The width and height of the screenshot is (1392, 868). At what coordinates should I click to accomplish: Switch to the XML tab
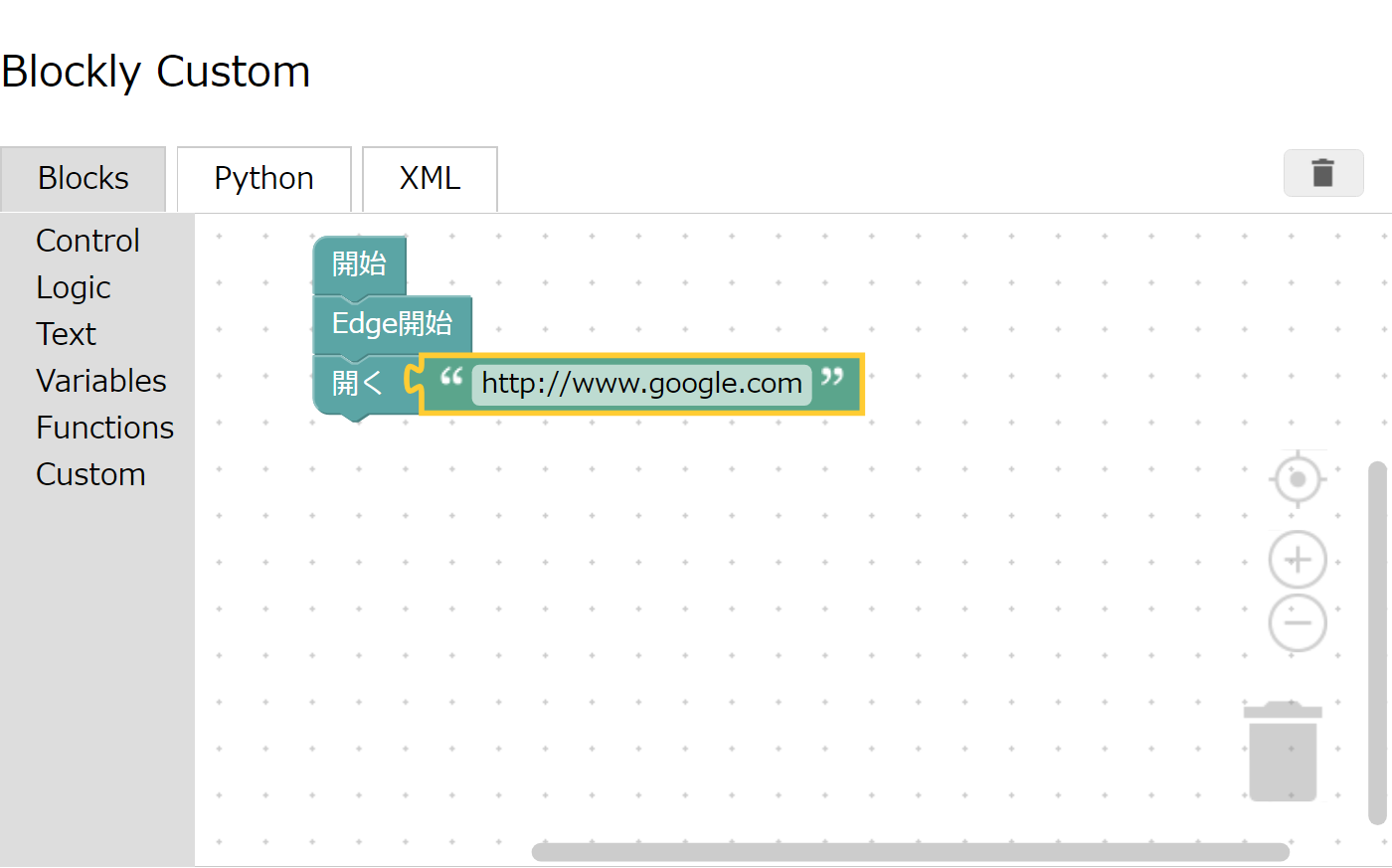429,179
